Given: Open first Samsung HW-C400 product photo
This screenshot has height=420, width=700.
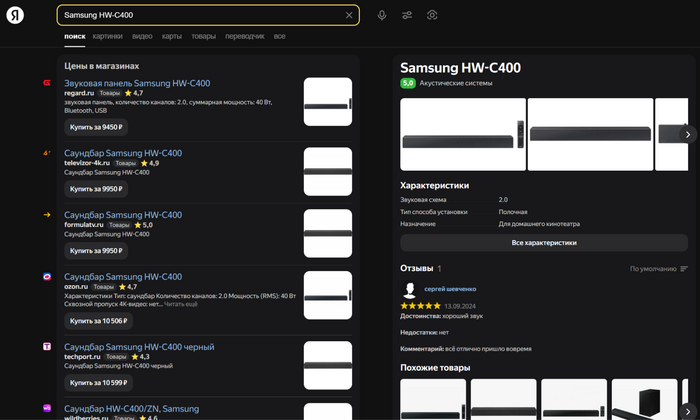Looking at the screenshot, I should click(x=461, y=134).
